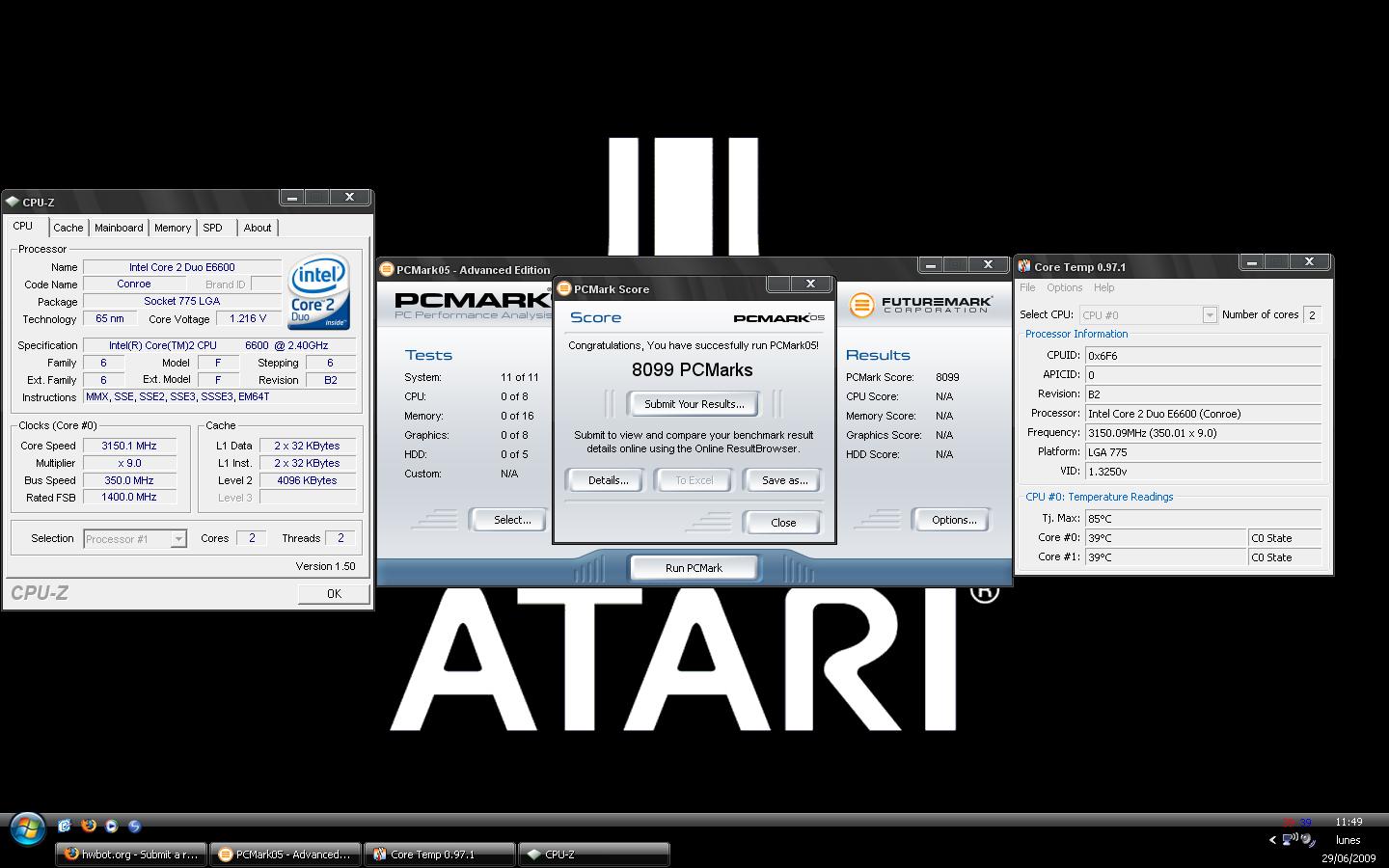Screen dimensions: 1389x868
Task: Click the Bus Speed value 350.0 MHz
Action: coord(128,480)
